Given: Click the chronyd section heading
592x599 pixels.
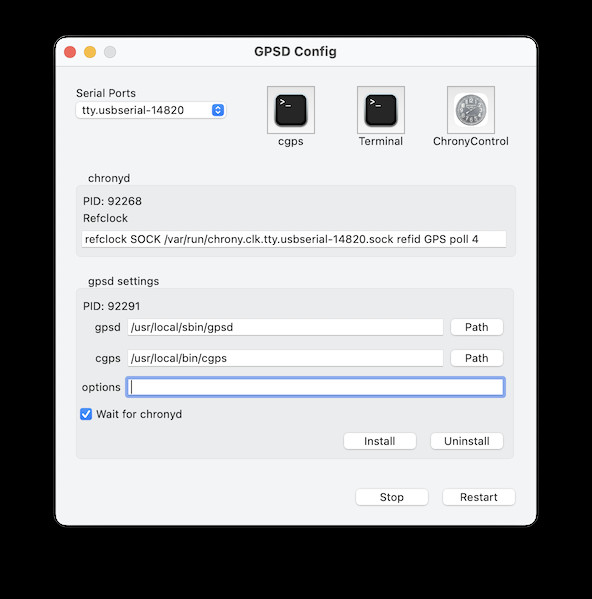Looking at the screenshot, I should click(x=109, y=178).
